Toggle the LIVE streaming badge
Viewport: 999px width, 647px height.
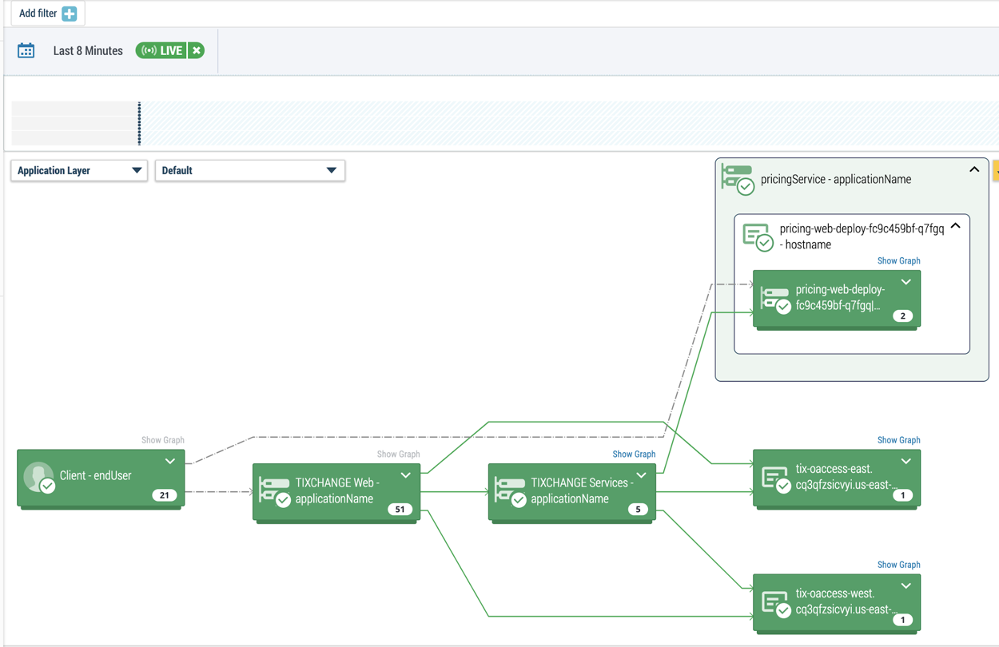[x=170, y=49]
